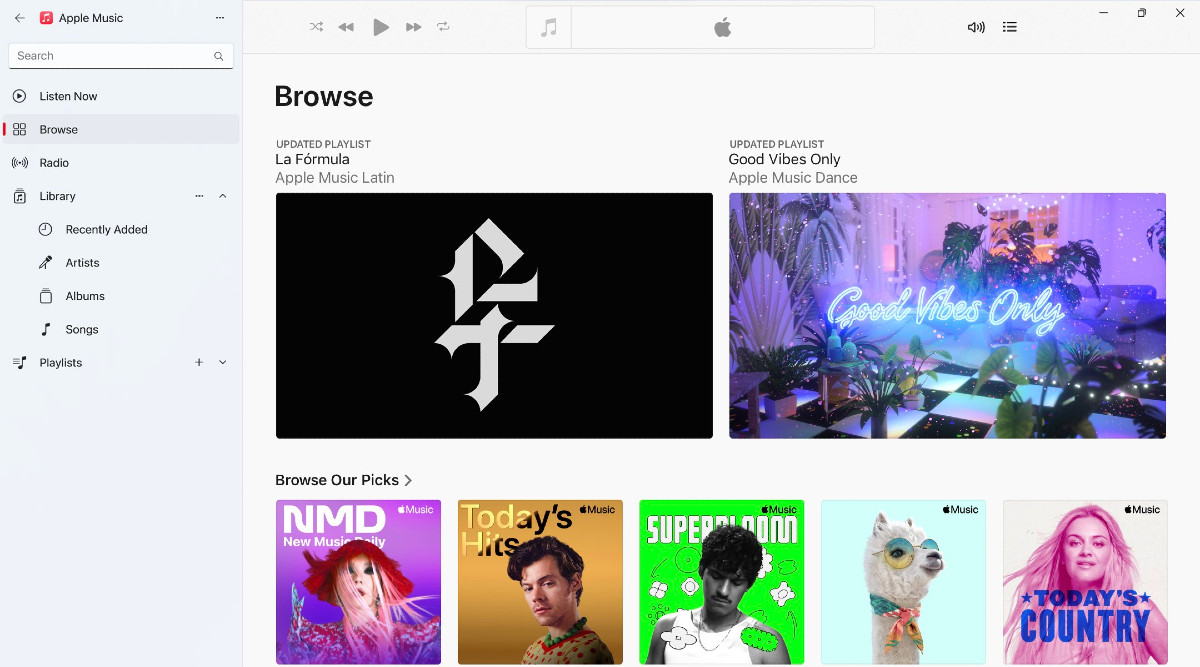
Task: Open the Apple Music options menu
Action: click(x=219, y=17)
